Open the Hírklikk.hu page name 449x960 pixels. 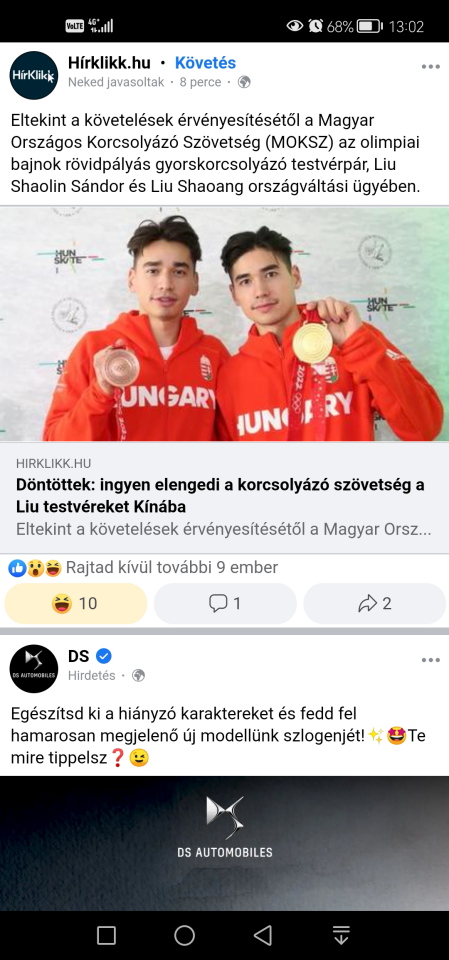click(x=110, y=62)
